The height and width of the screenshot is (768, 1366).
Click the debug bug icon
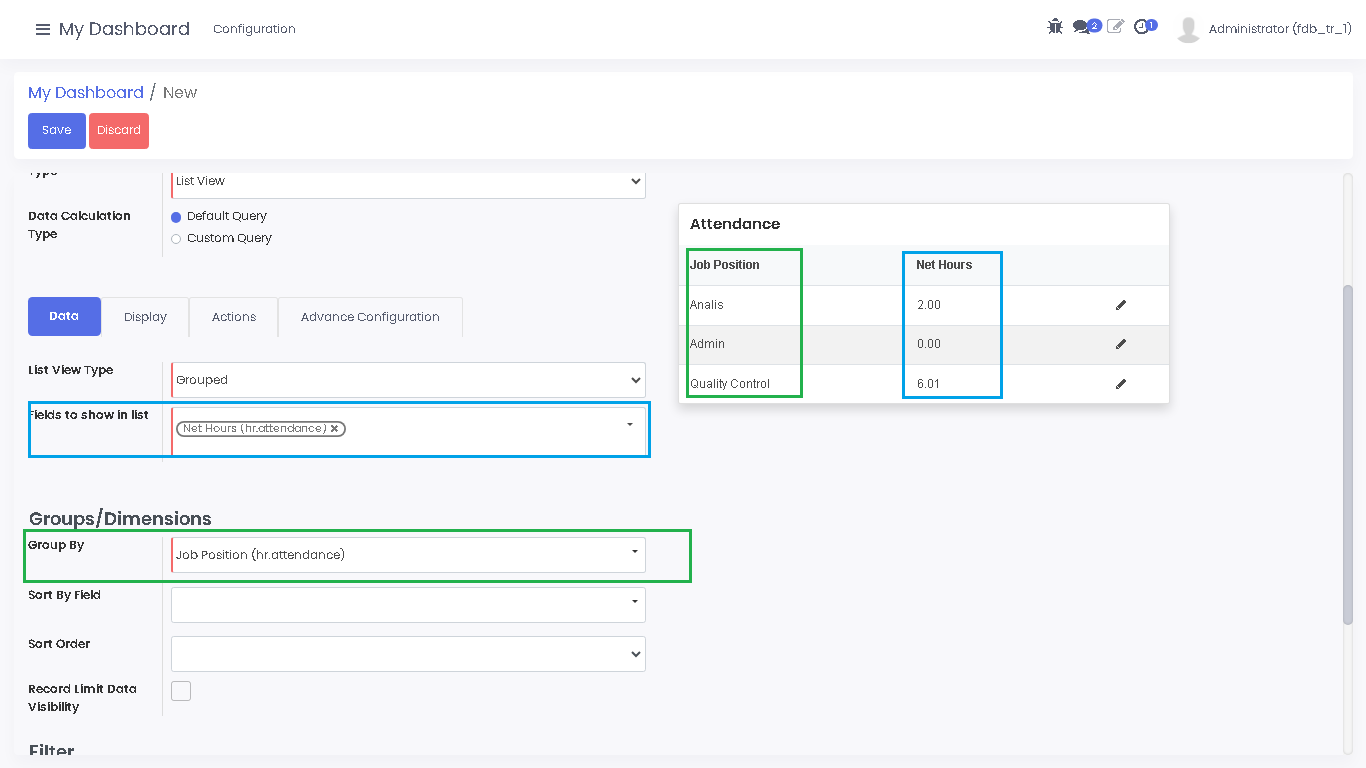pyautogui.click(x=1055, y=27)
